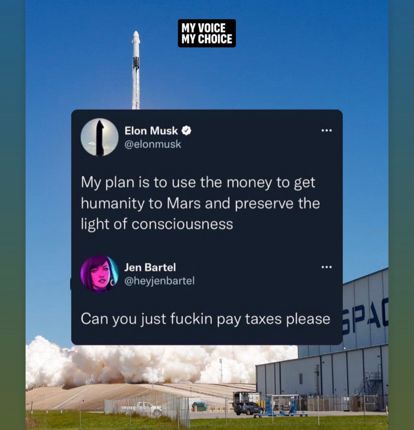Viewport: 414px width, 430px height.
Task: Click the verified checkmark badge
Action: pyautogui.click(x=186, y=131)
